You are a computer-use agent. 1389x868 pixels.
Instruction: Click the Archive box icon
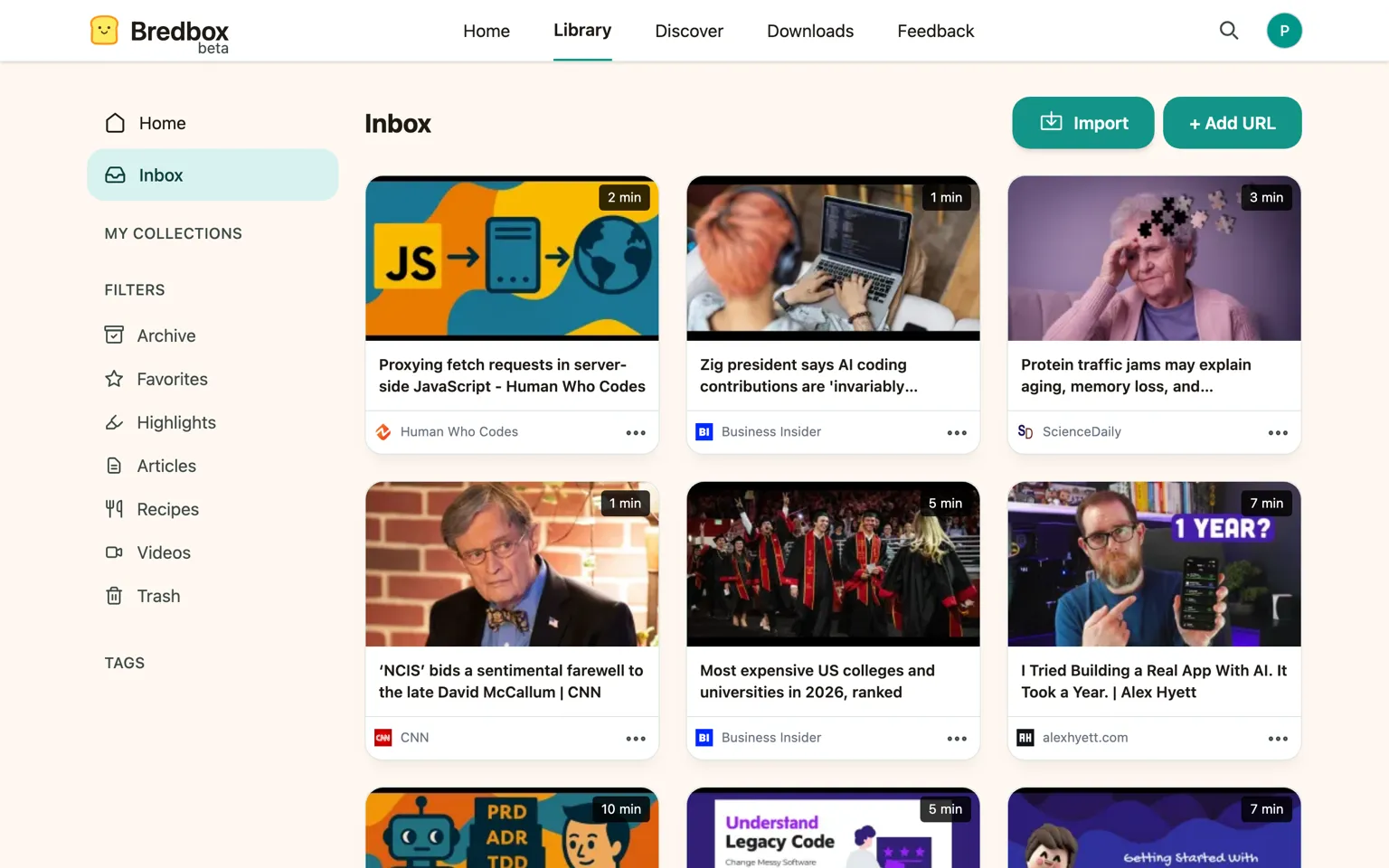(x=114, y=335)
